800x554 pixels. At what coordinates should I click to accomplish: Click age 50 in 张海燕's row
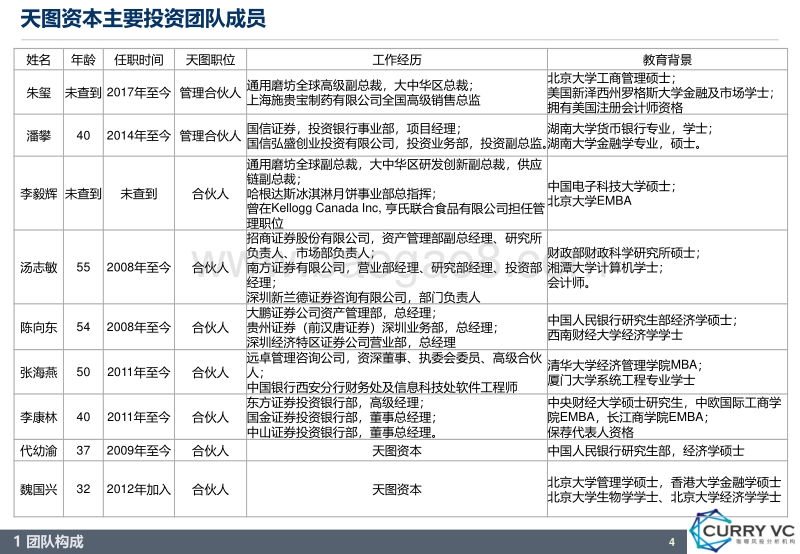83,372
